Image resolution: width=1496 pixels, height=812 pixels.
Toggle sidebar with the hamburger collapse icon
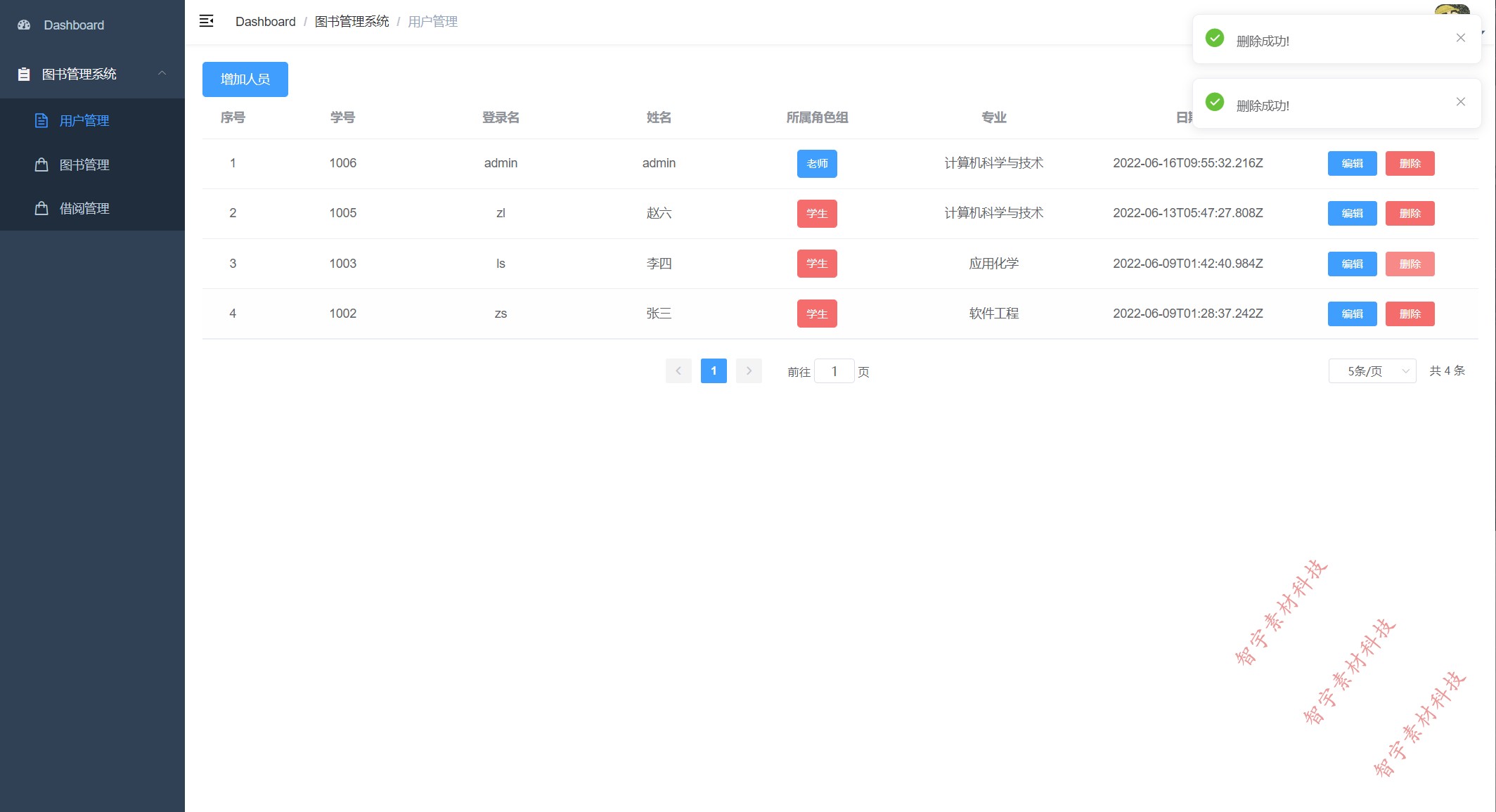click(206, 21)
